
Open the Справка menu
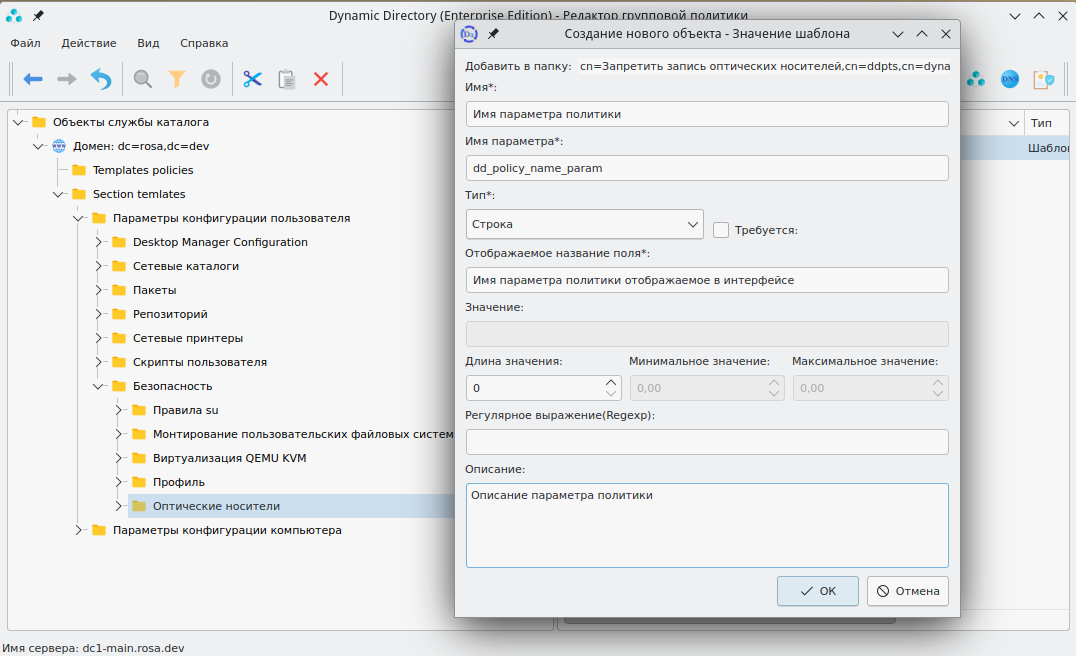tap(204, 43)
